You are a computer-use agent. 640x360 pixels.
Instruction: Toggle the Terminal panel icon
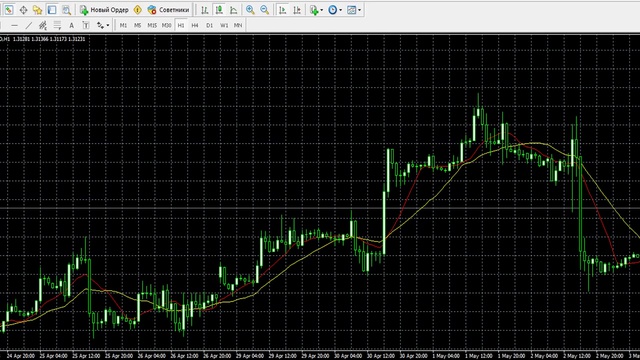pyautogui.click(x=52, y=10)
